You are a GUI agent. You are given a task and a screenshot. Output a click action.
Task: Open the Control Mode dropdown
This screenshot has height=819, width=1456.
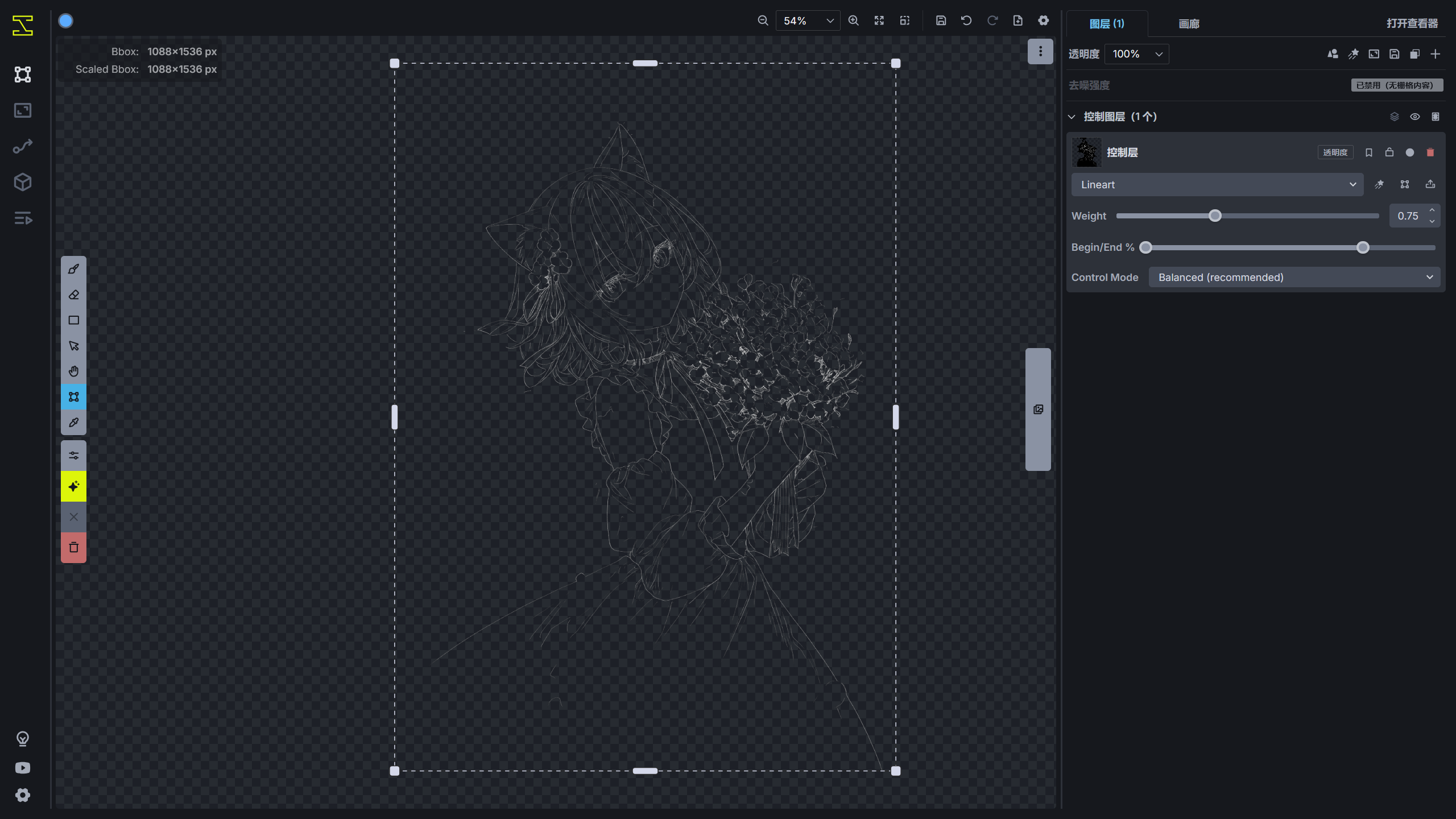pyautogui.click(x=1294, y=278)
